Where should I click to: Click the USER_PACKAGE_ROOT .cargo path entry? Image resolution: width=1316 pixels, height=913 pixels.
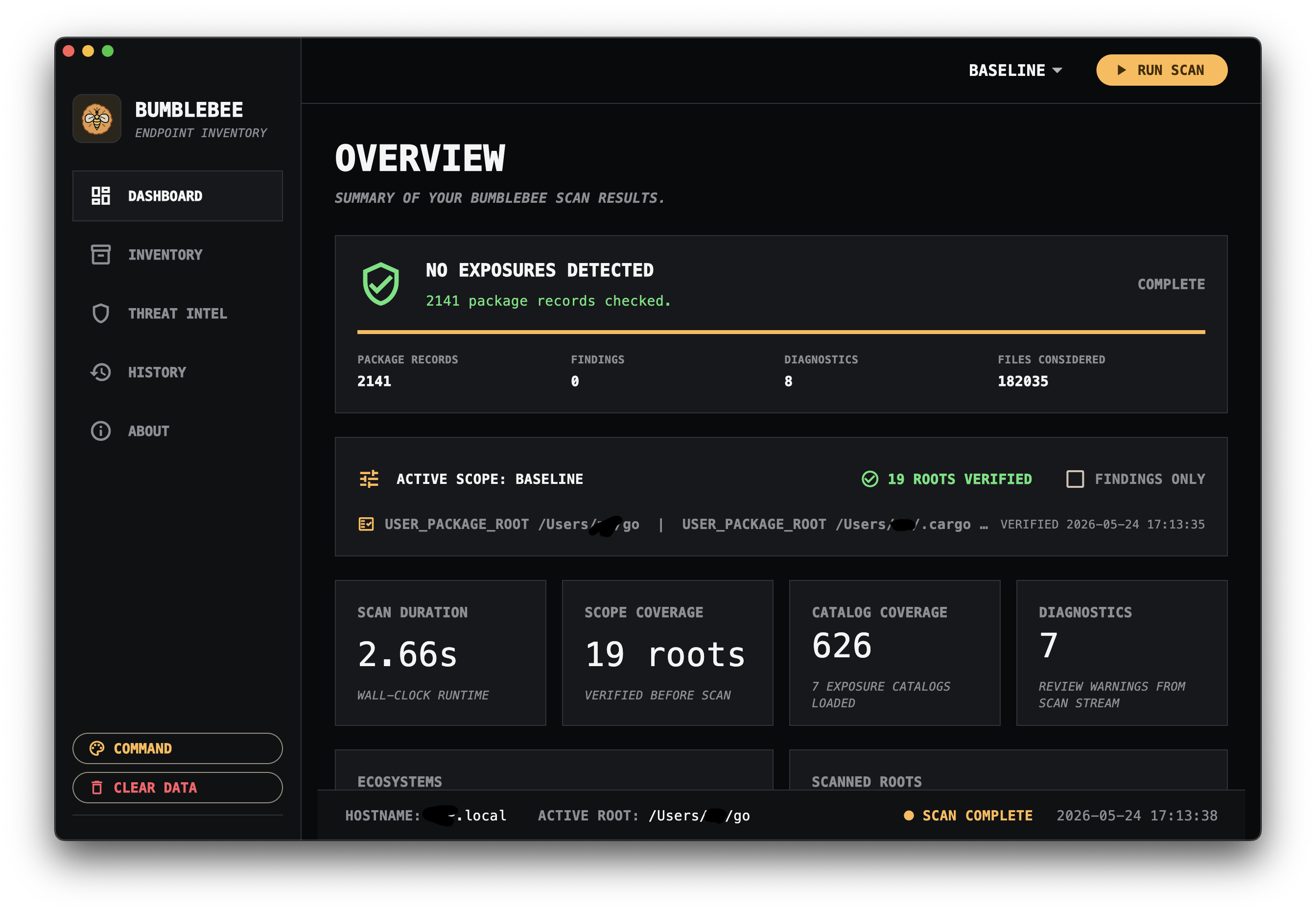coord(826,524)
